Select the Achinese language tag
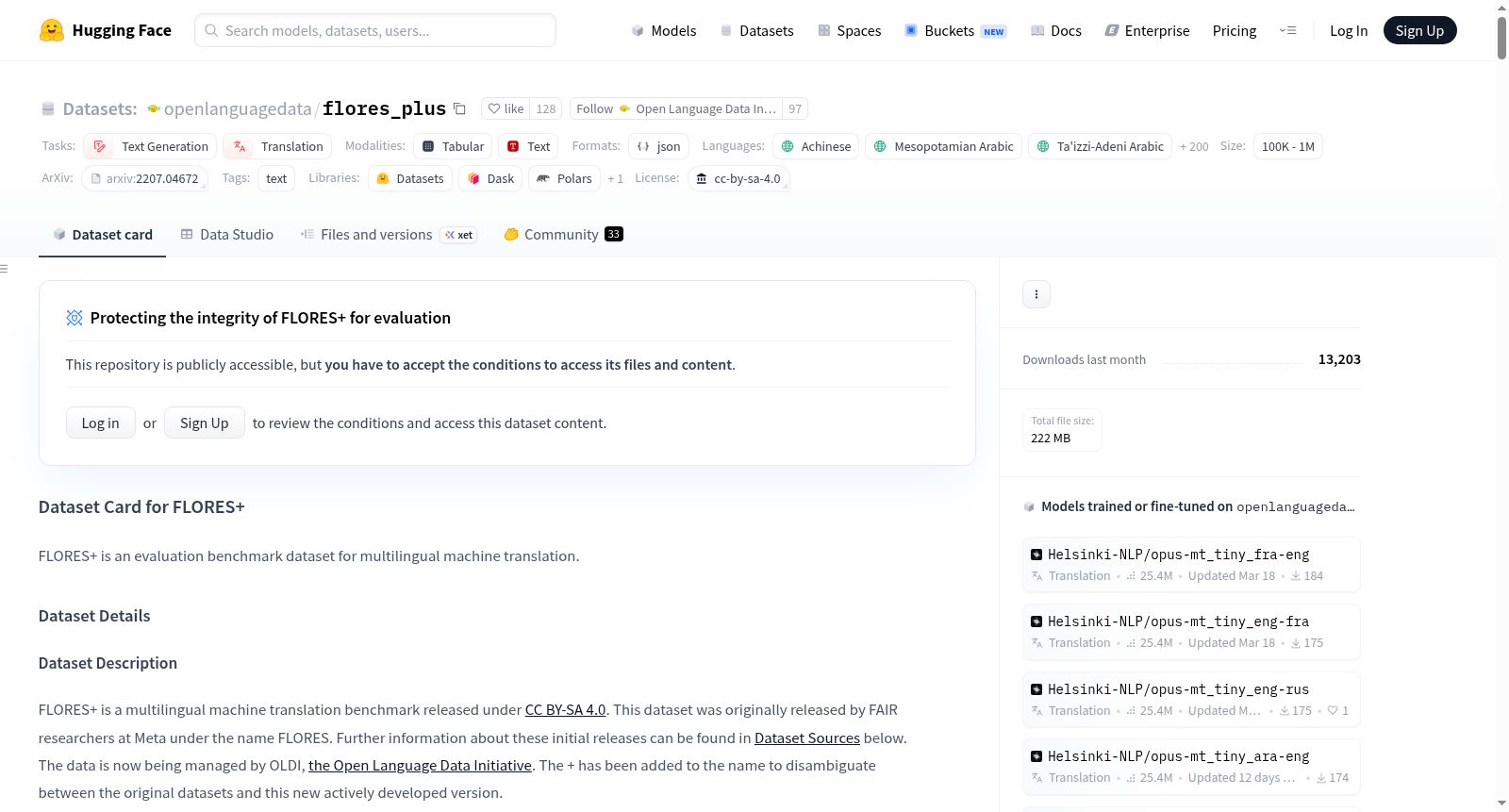1509x812 pixels. pyautogui.click(x=816, y=146)
